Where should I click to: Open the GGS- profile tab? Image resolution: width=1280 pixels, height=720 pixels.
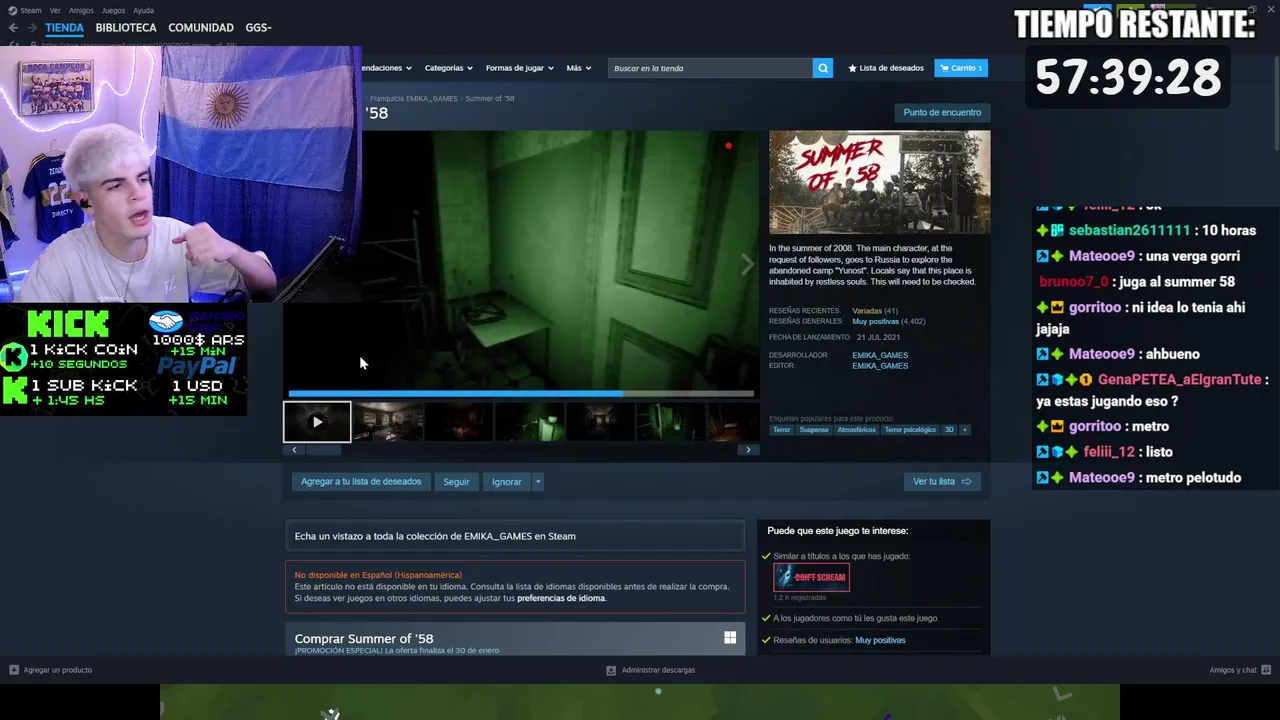(258, 28)
